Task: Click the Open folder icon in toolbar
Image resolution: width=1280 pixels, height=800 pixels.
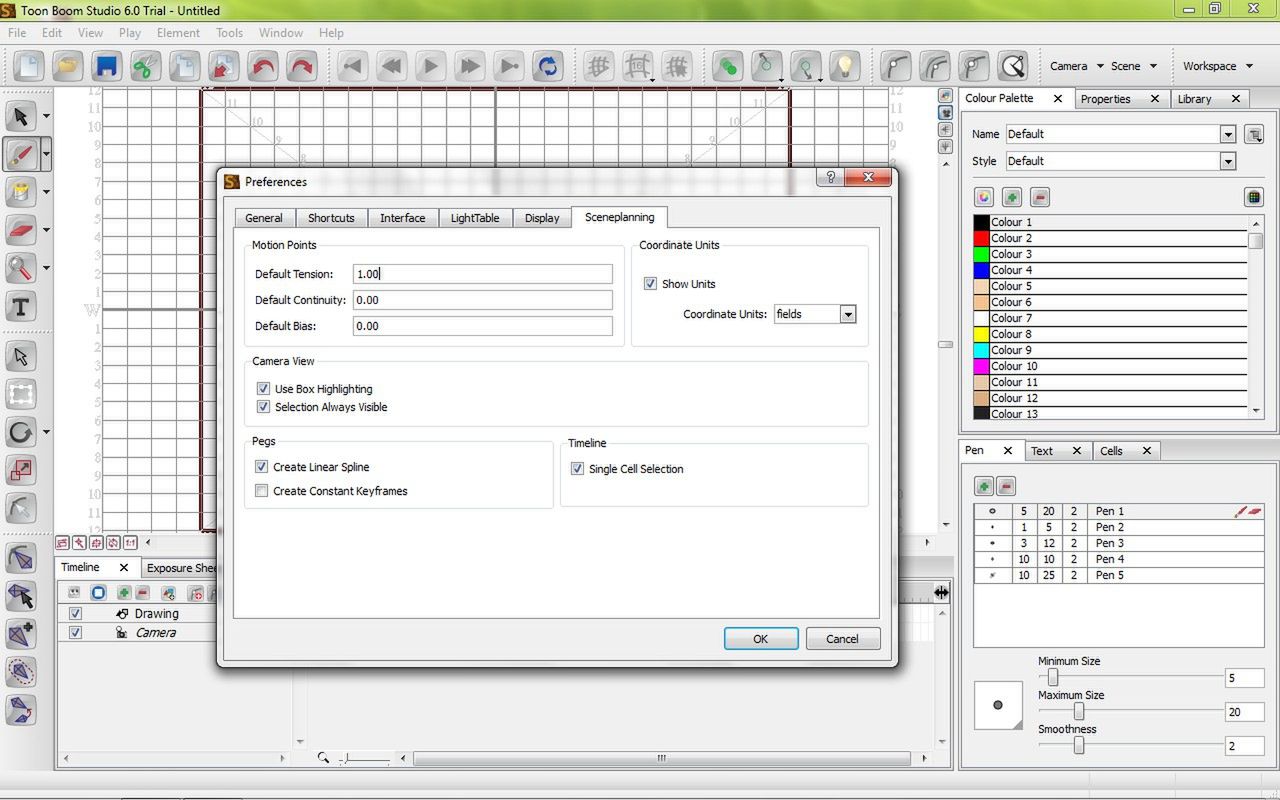Action: point(67,67)
